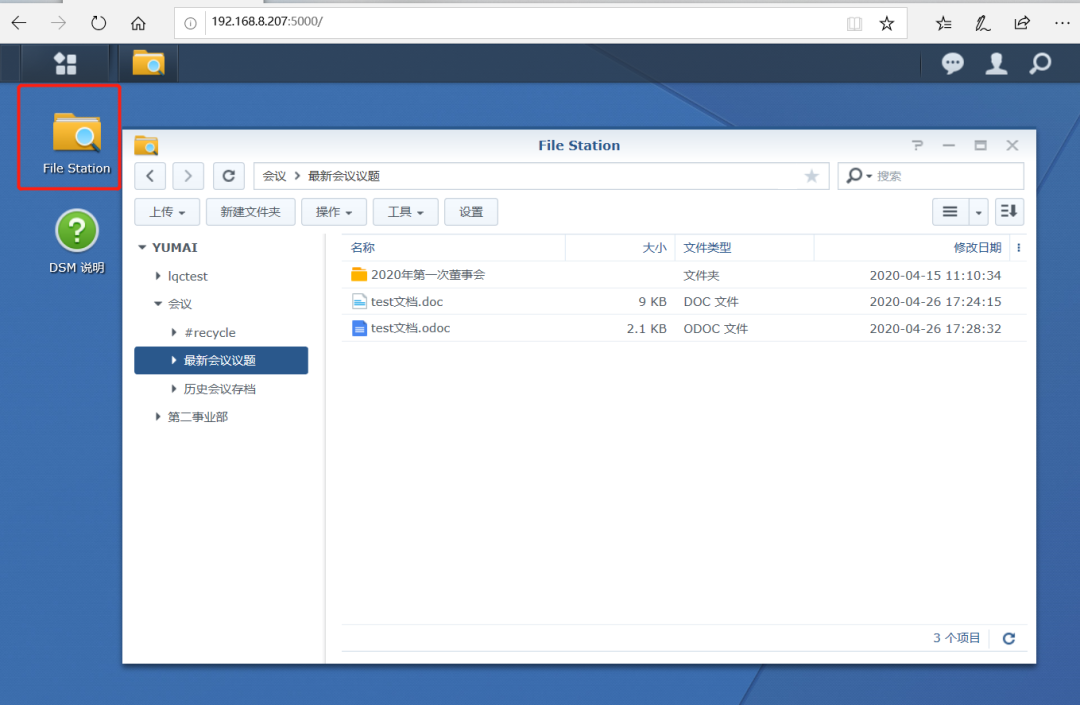This screenshot has width=1080, height=705.
Task: Refresh the folder with the reload button
Action: coord(229,176)
